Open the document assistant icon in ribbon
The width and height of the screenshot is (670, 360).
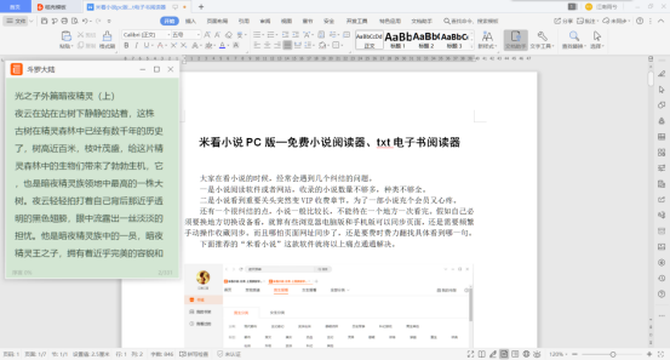coord(515,40)
